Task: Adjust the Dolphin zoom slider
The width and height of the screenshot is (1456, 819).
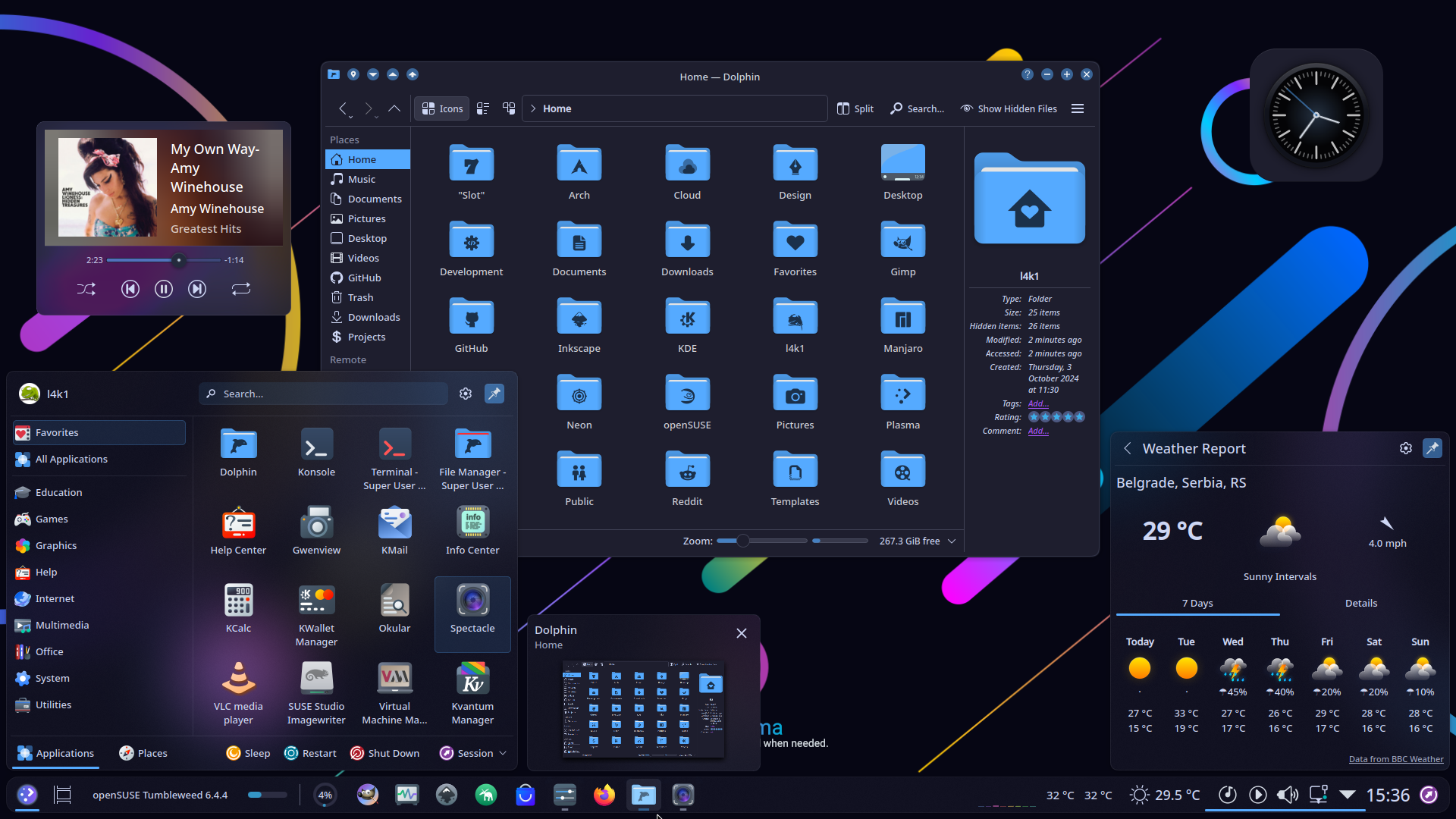Action: pyautogui.click(x=761, y=541)
